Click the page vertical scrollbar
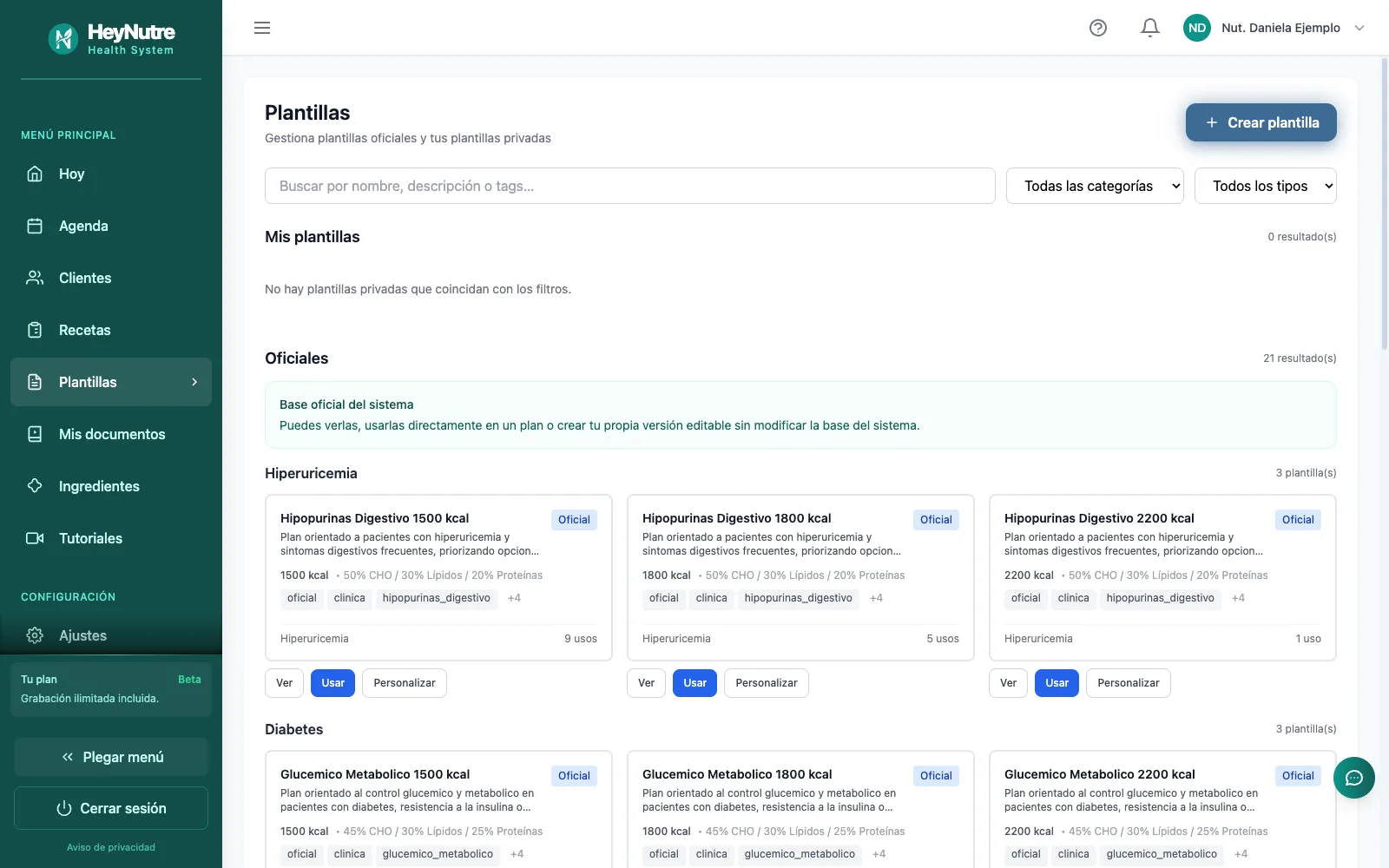The height and width of the screenshot is (868, 1389). (x=1384, y=204)
